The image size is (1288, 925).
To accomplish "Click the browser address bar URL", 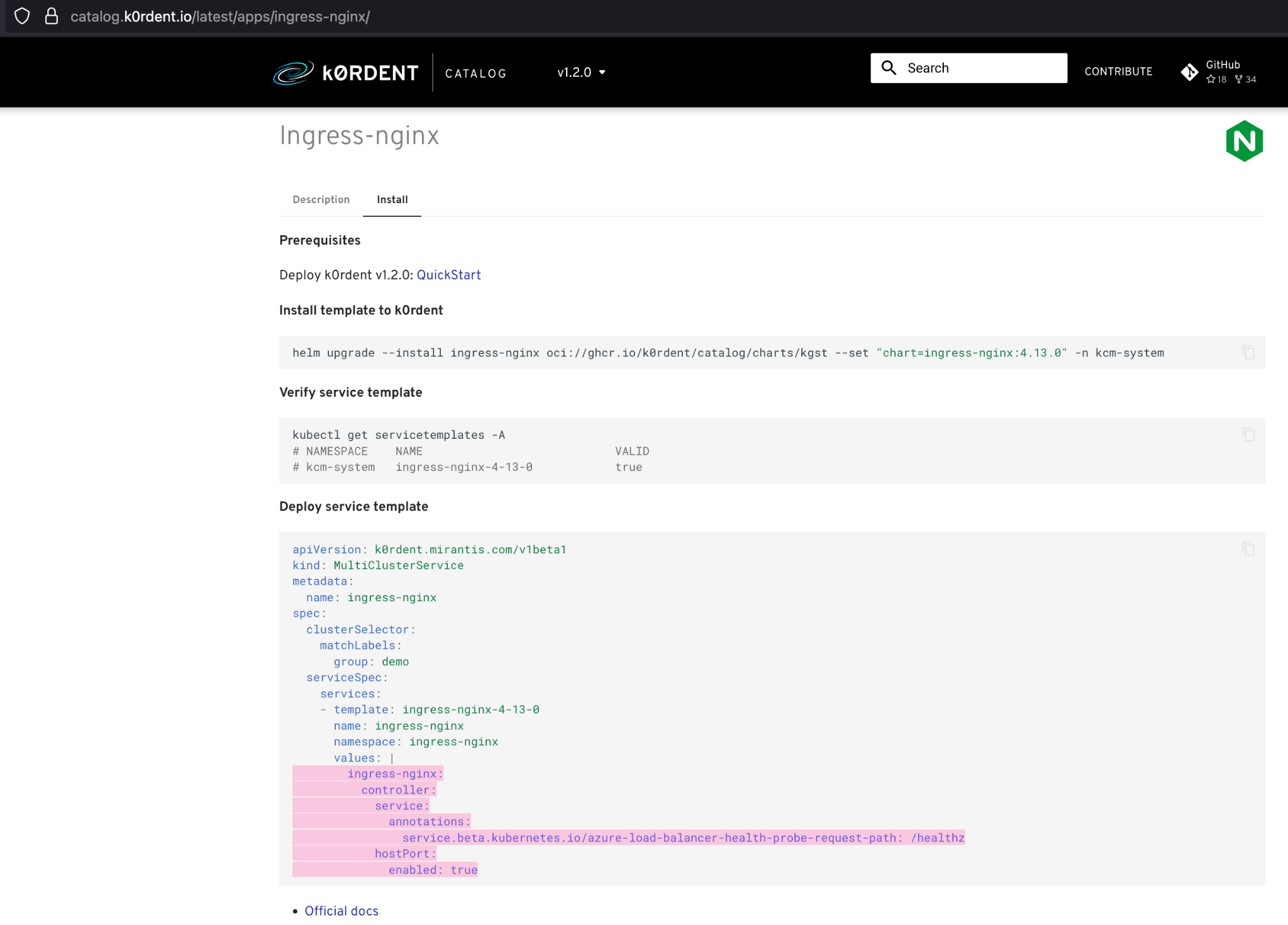I will (220, 16).
